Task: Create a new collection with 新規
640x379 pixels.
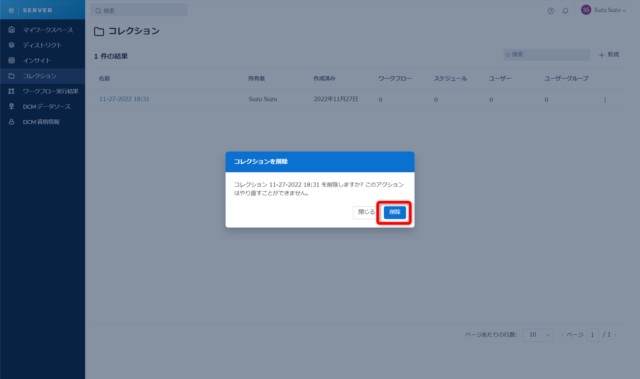Action: coord(609,54)
